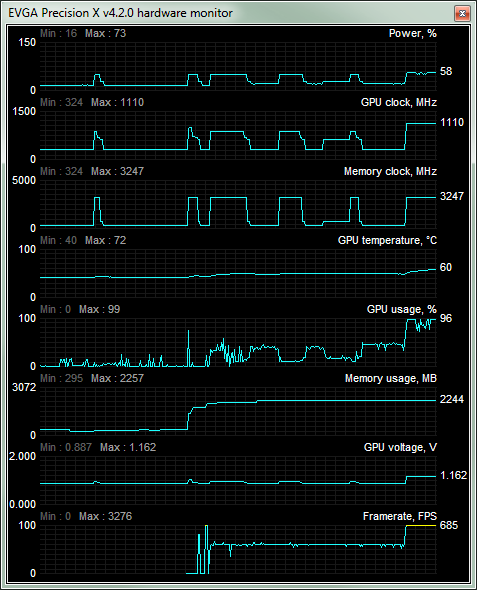Click the Framerate current value 685
Screen dimensions: 477x590
click(449, 525)
